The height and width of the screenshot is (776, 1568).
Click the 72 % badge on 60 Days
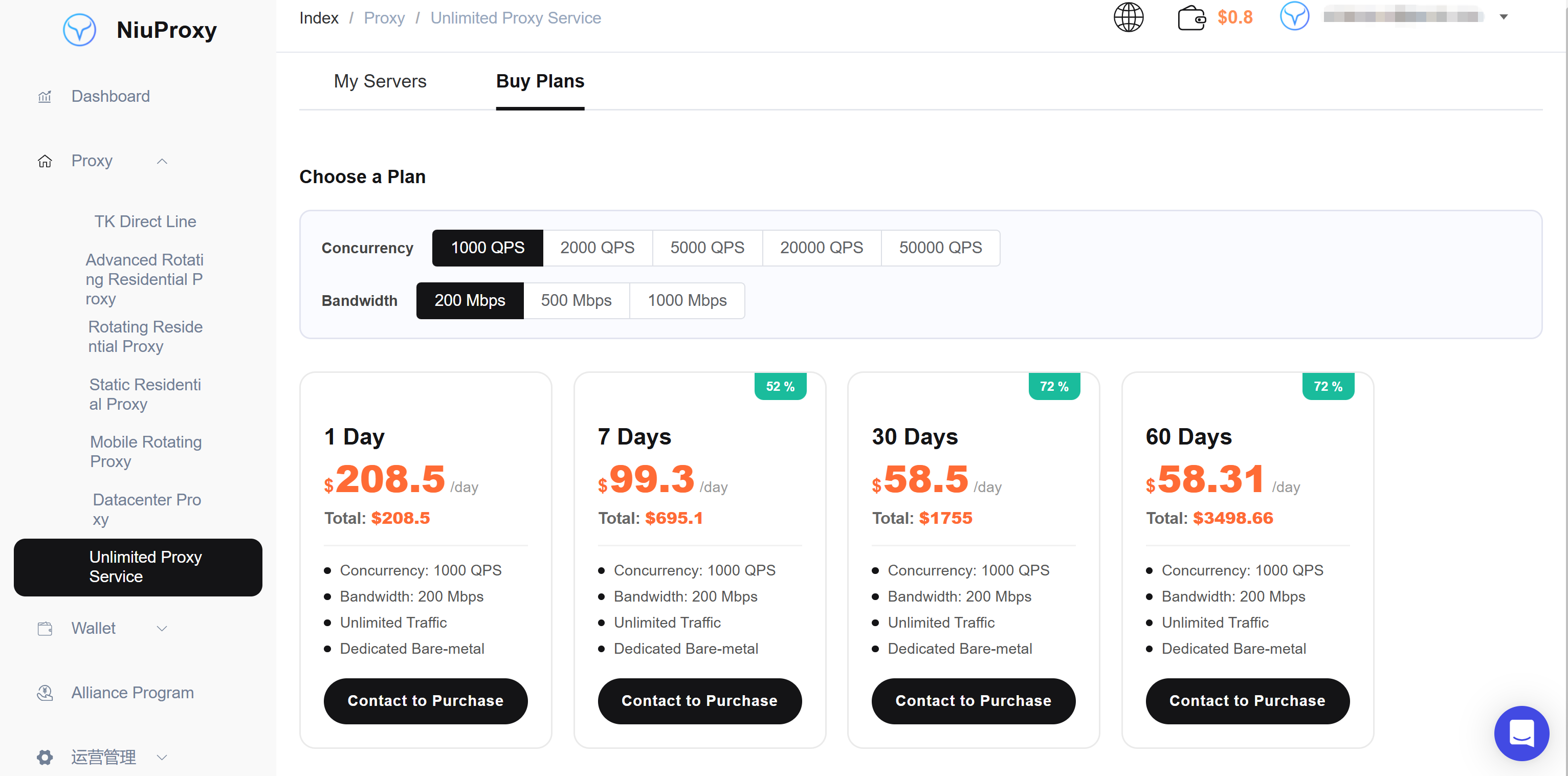pos(1328,387)
